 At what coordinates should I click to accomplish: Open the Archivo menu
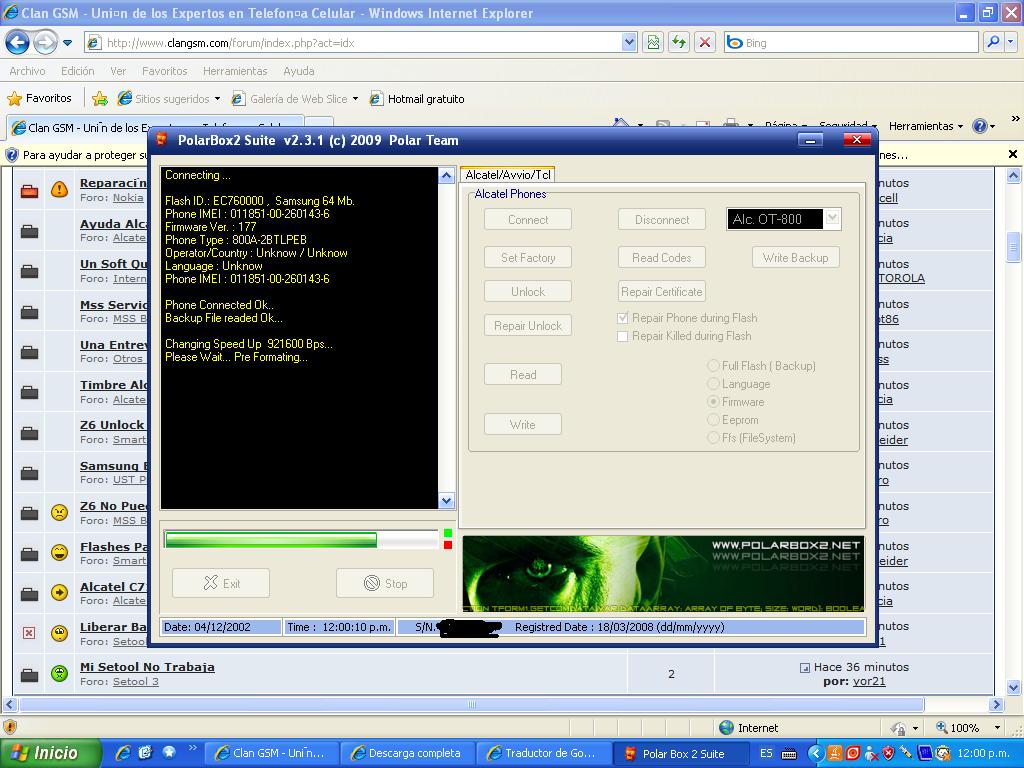pyautogui.click(x=27, y=71)
